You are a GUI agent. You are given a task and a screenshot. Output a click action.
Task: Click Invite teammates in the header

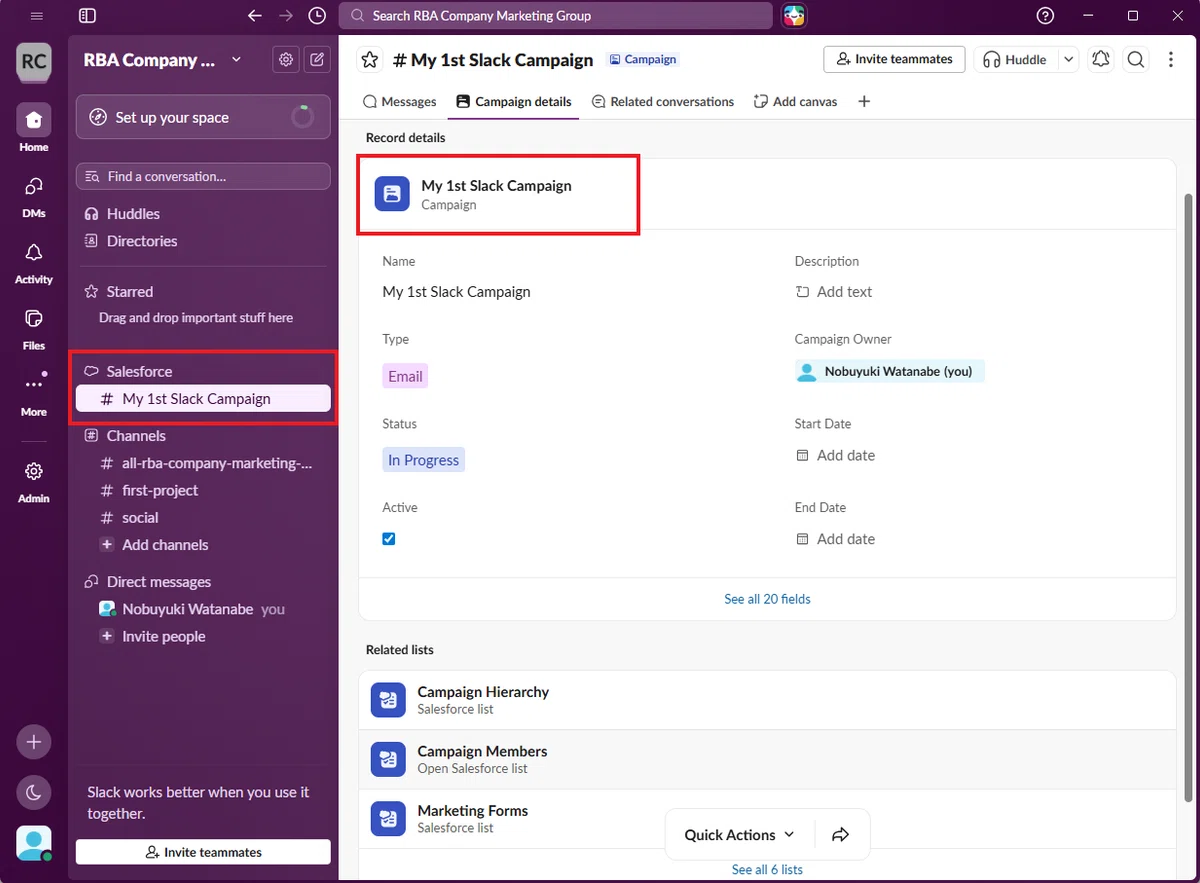pos(895,59)
